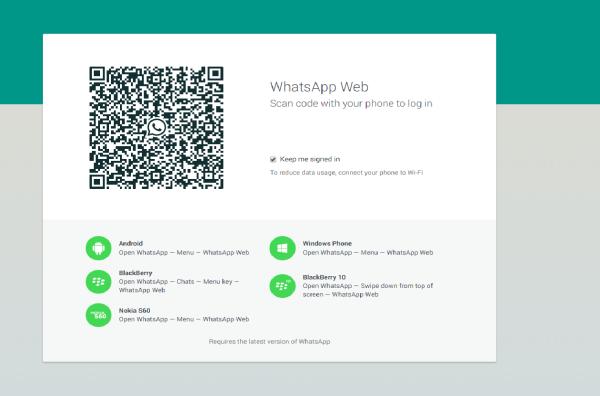This screenshot has height=396, width=600.
Task: Click Windows Phone 'Open WhatsApp — Menu' instructions
Action: (x=368, y=253)
